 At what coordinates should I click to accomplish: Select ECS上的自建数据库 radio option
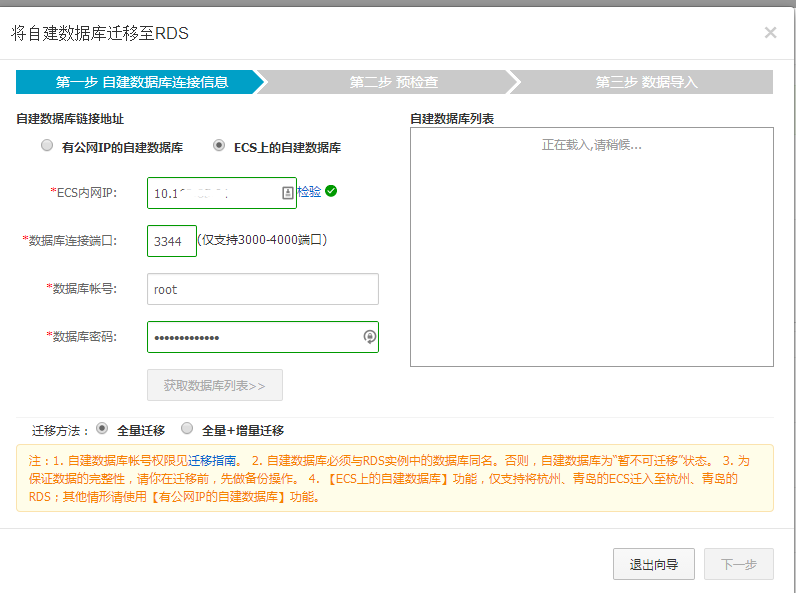coord(219,146)
